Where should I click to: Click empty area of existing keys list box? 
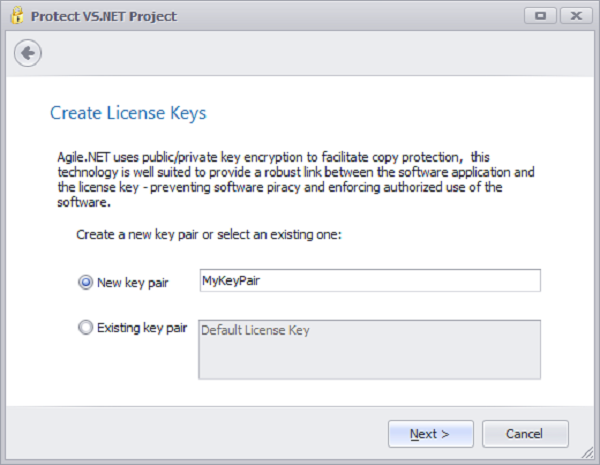click(x=370, y=360)
